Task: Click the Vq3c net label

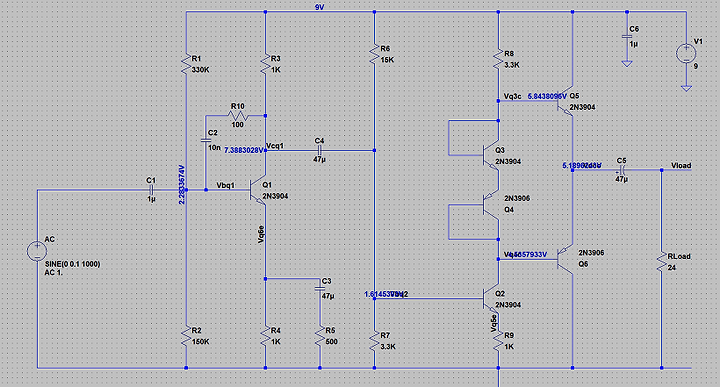Action: pyautogui.click(x=512, y=96)
